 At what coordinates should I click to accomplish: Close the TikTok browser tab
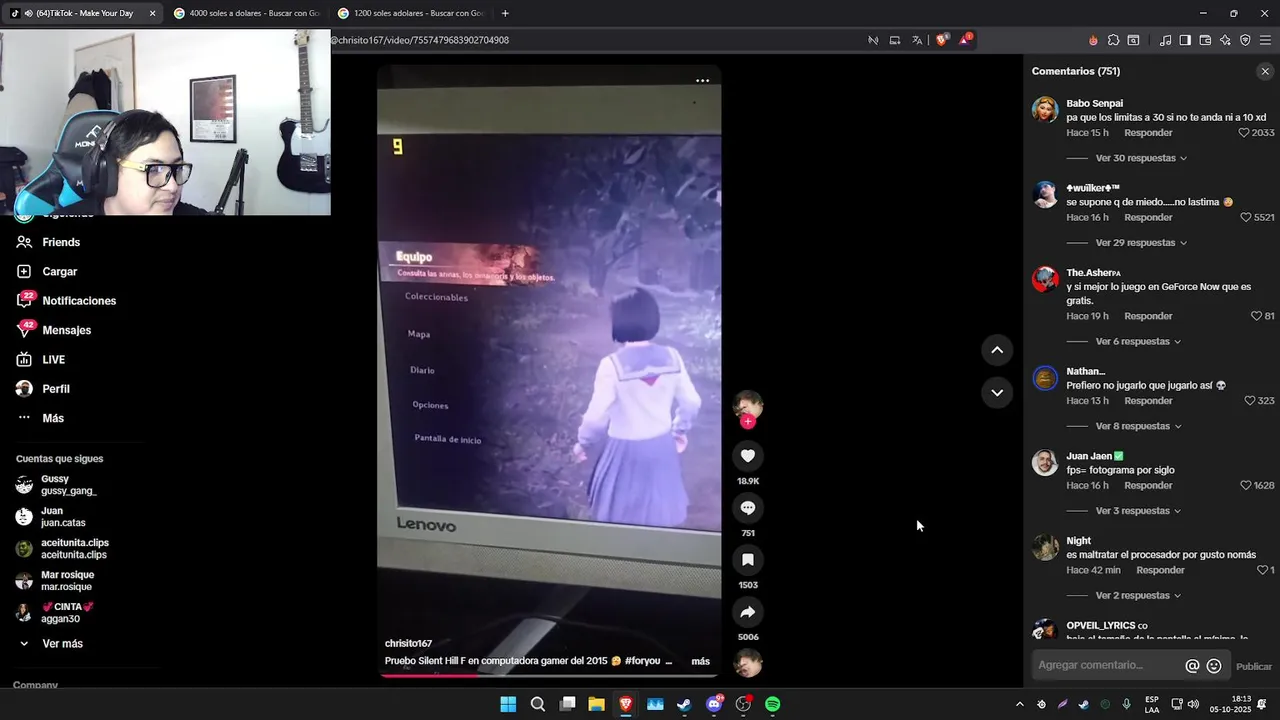click(152, 13)
